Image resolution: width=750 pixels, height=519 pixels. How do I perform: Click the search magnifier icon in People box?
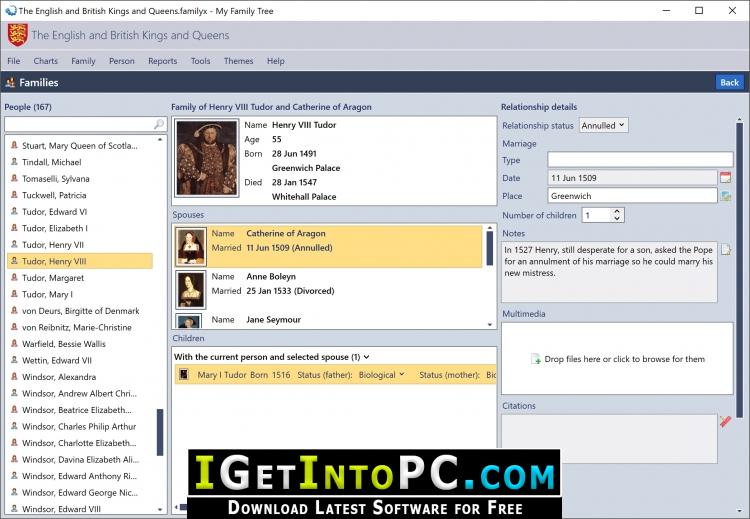click(x=159, y=124)
